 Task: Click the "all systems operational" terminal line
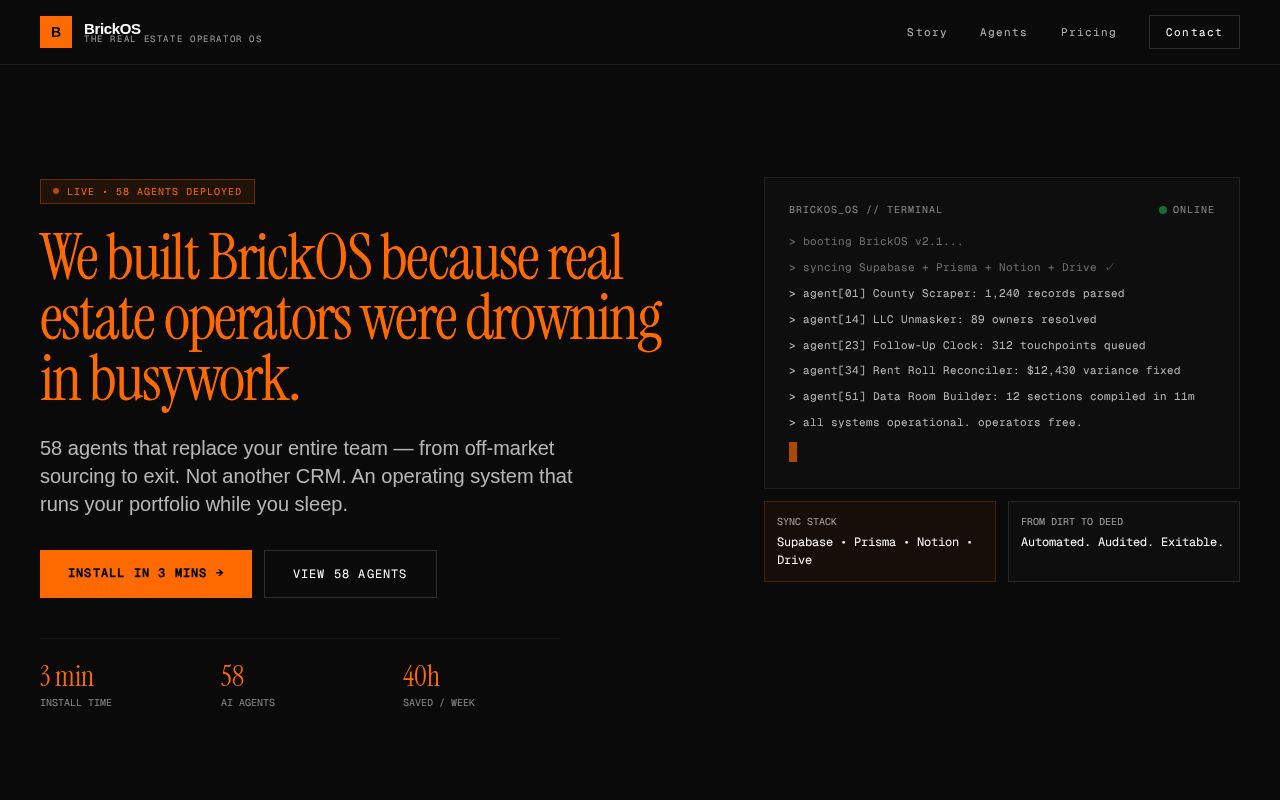tap(936, 423)
